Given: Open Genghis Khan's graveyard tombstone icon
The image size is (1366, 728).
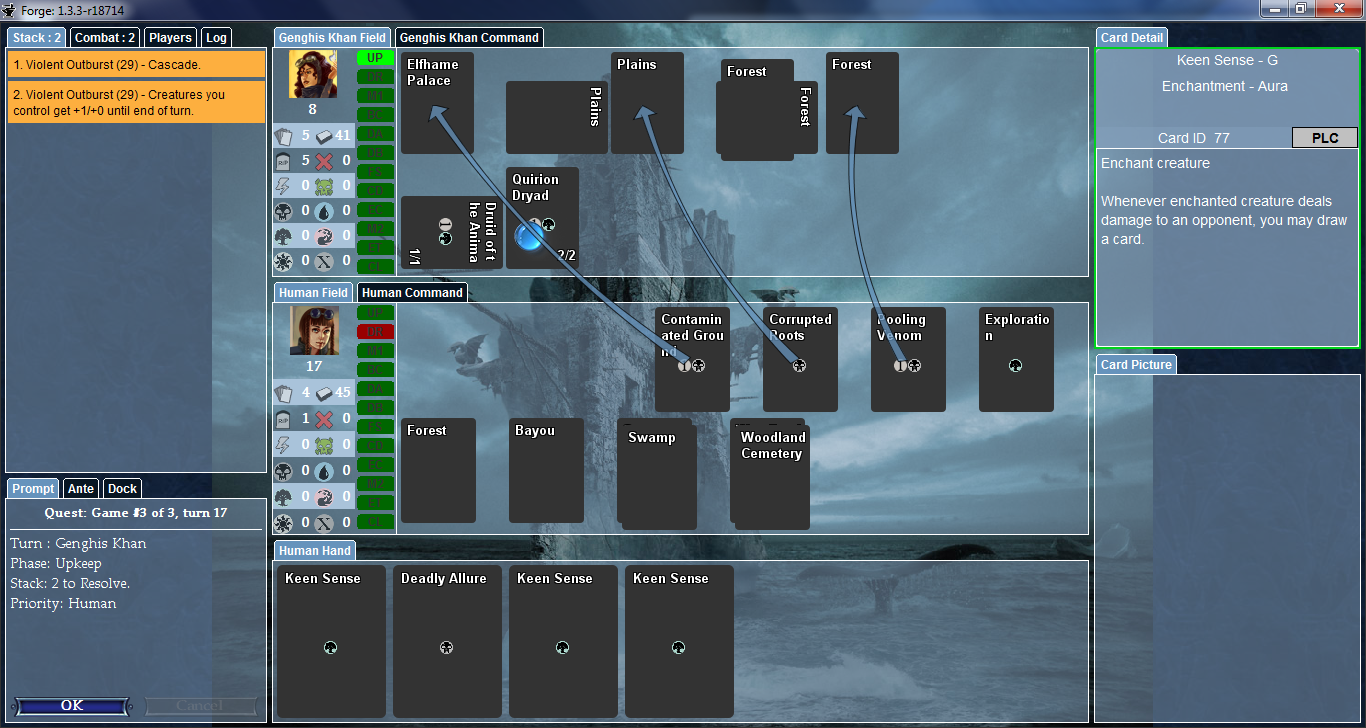Looking at the screenshot, I should [283, 160].
